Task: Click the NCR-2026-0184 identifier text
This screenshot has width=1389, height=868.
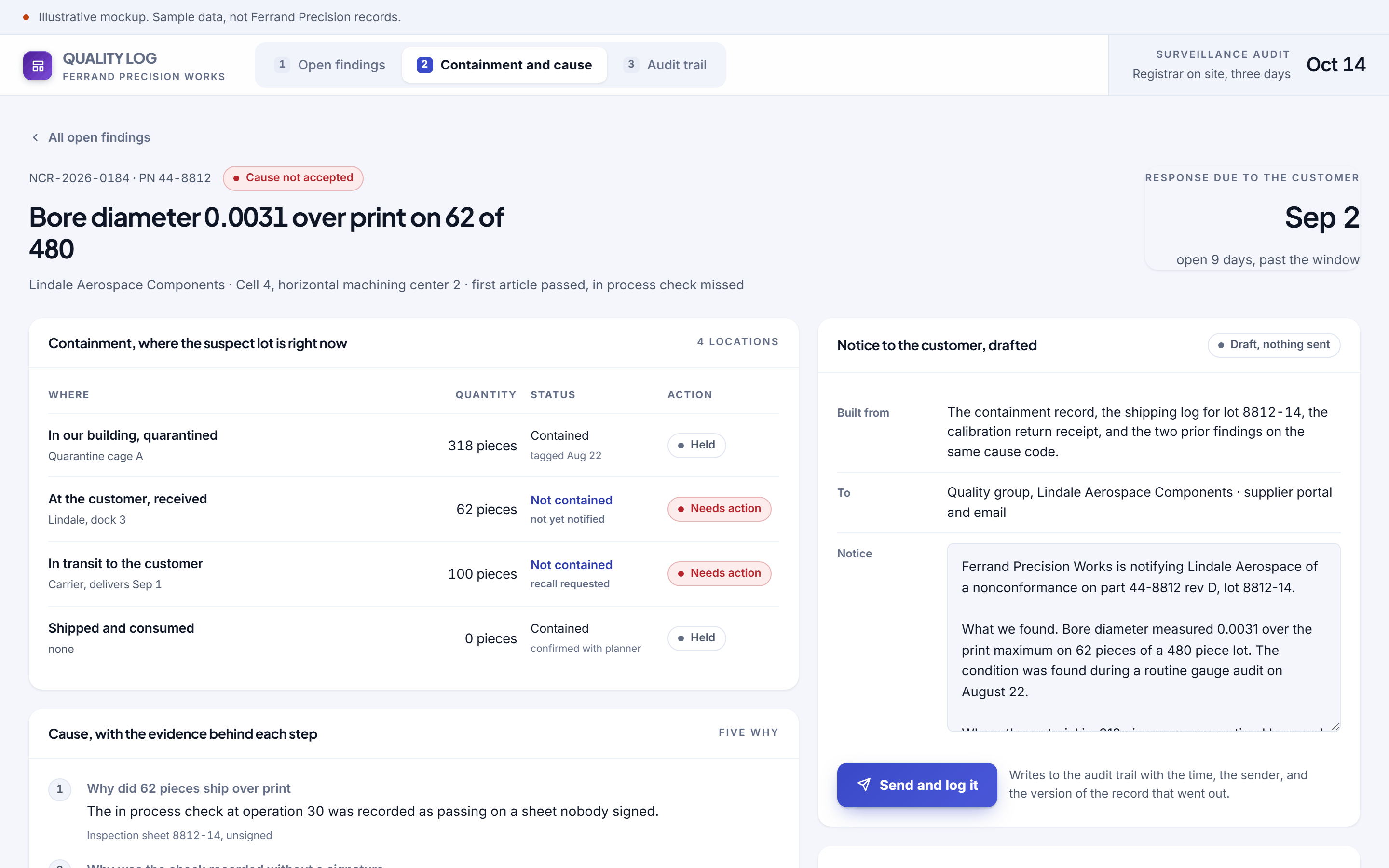Action: click(79, 178)
